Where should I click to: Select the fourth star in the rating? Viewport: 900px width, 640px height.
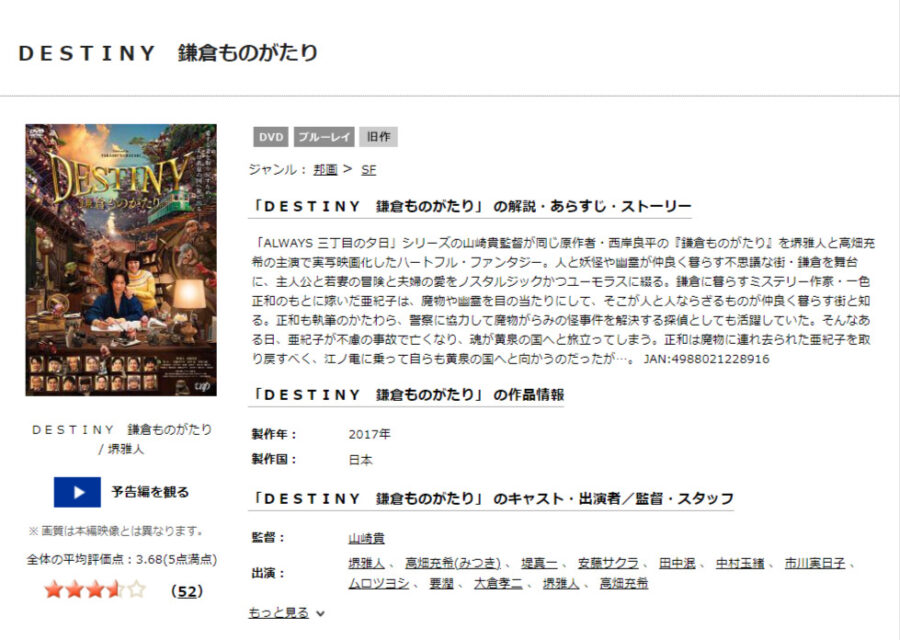(x=114, y=590)
